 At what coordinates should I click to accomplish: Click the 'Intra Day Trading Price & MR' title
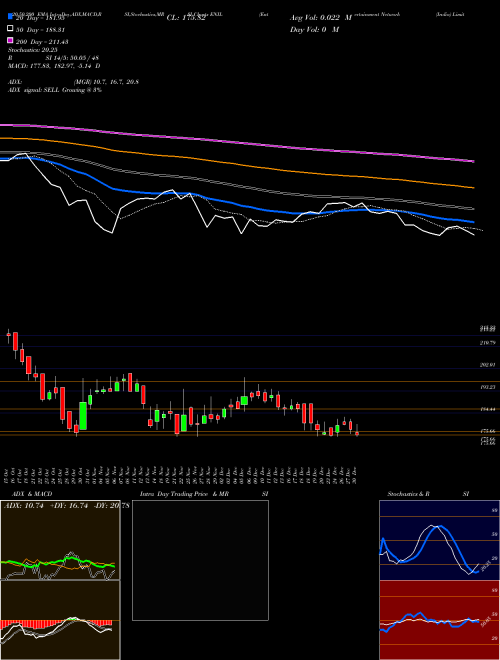184,494
